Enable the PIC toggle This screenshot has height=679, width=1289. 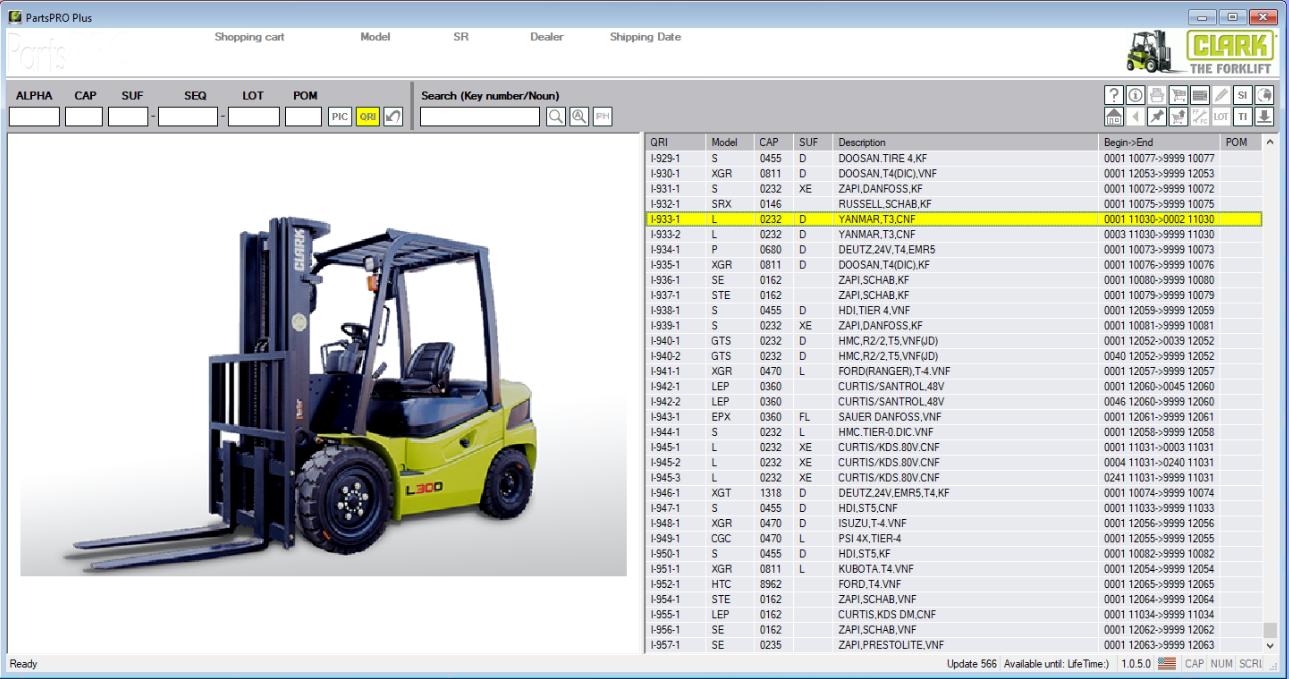(x=339, y=117)
